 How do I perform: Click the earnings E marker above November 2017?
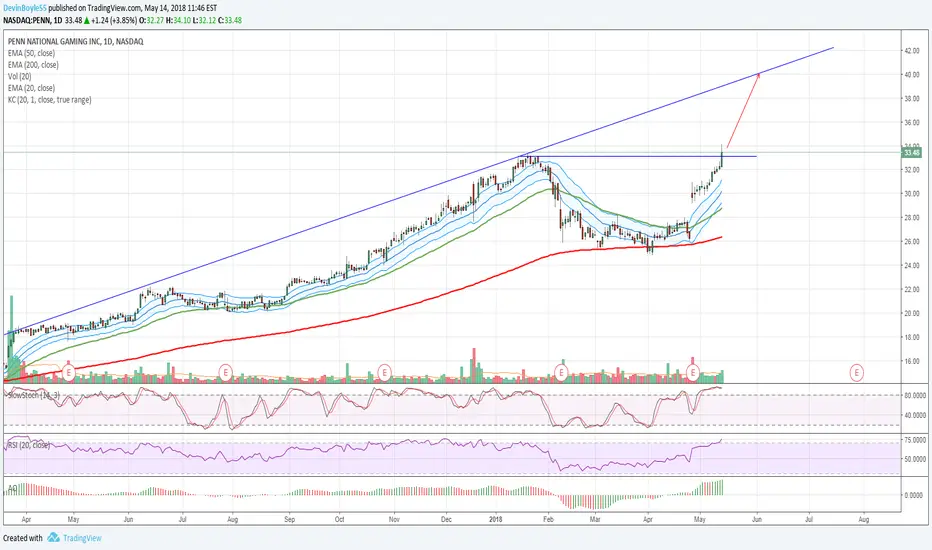385,373
